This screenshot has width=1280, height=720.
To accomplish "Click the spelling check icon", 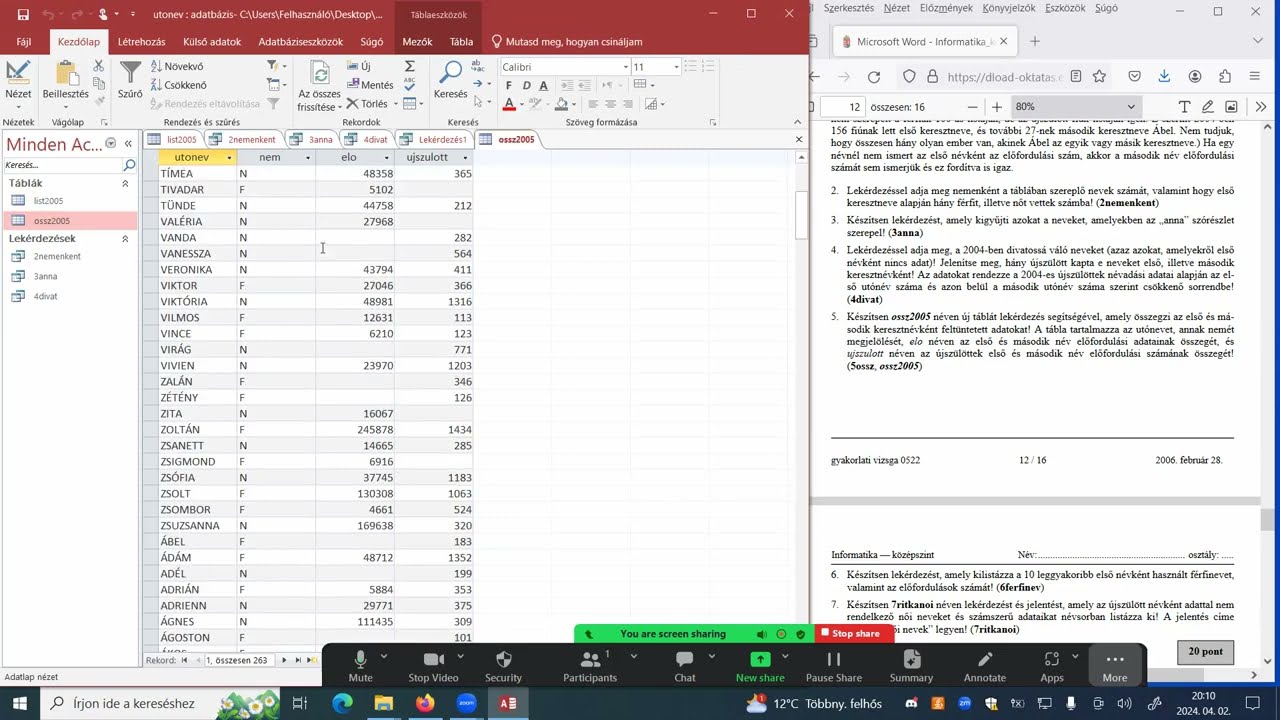I will [x=410, y=85].
